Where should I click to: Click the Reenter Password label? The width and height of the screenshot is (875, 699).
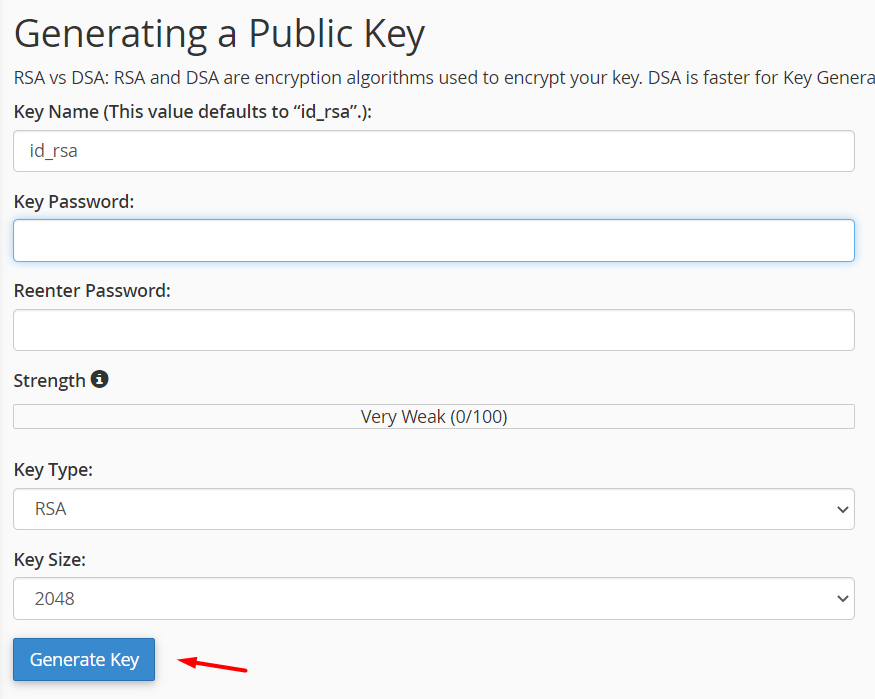[92, 291]
